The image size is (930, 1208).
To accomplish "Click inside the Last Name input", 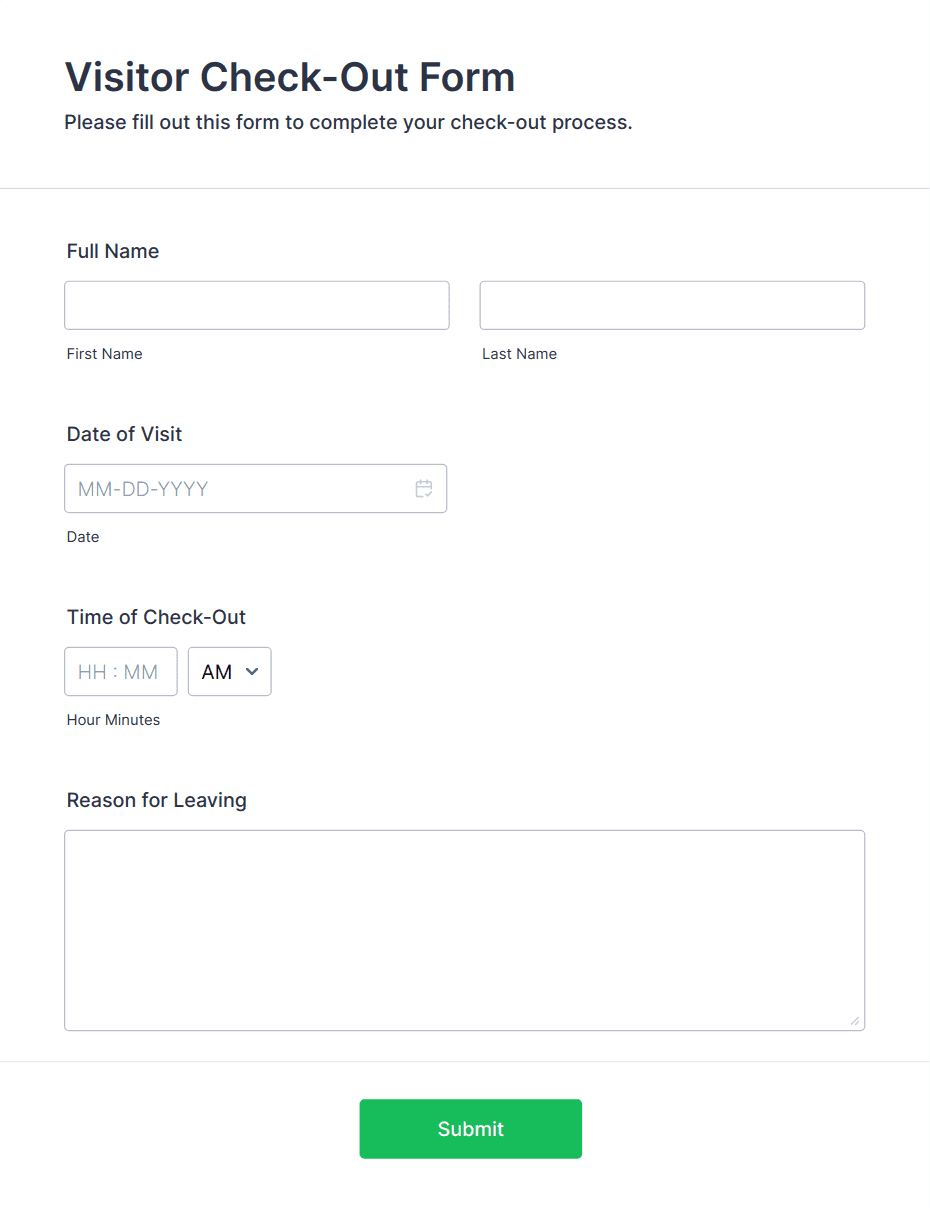I will point(671,305).
